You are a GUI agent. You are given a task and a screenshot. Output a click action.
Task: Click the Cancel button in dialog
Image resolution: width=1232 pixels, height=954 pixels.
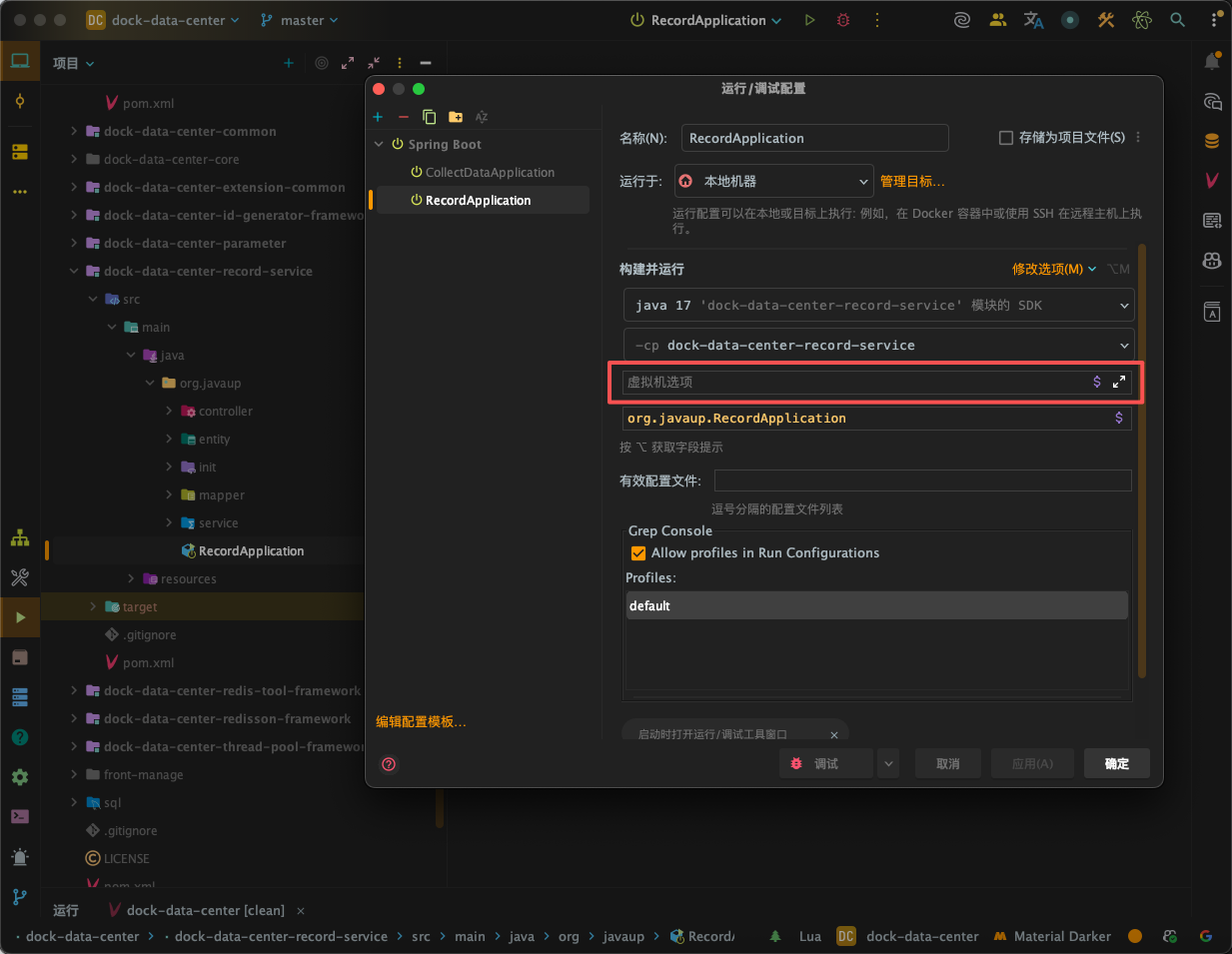[x=947, y=764]
